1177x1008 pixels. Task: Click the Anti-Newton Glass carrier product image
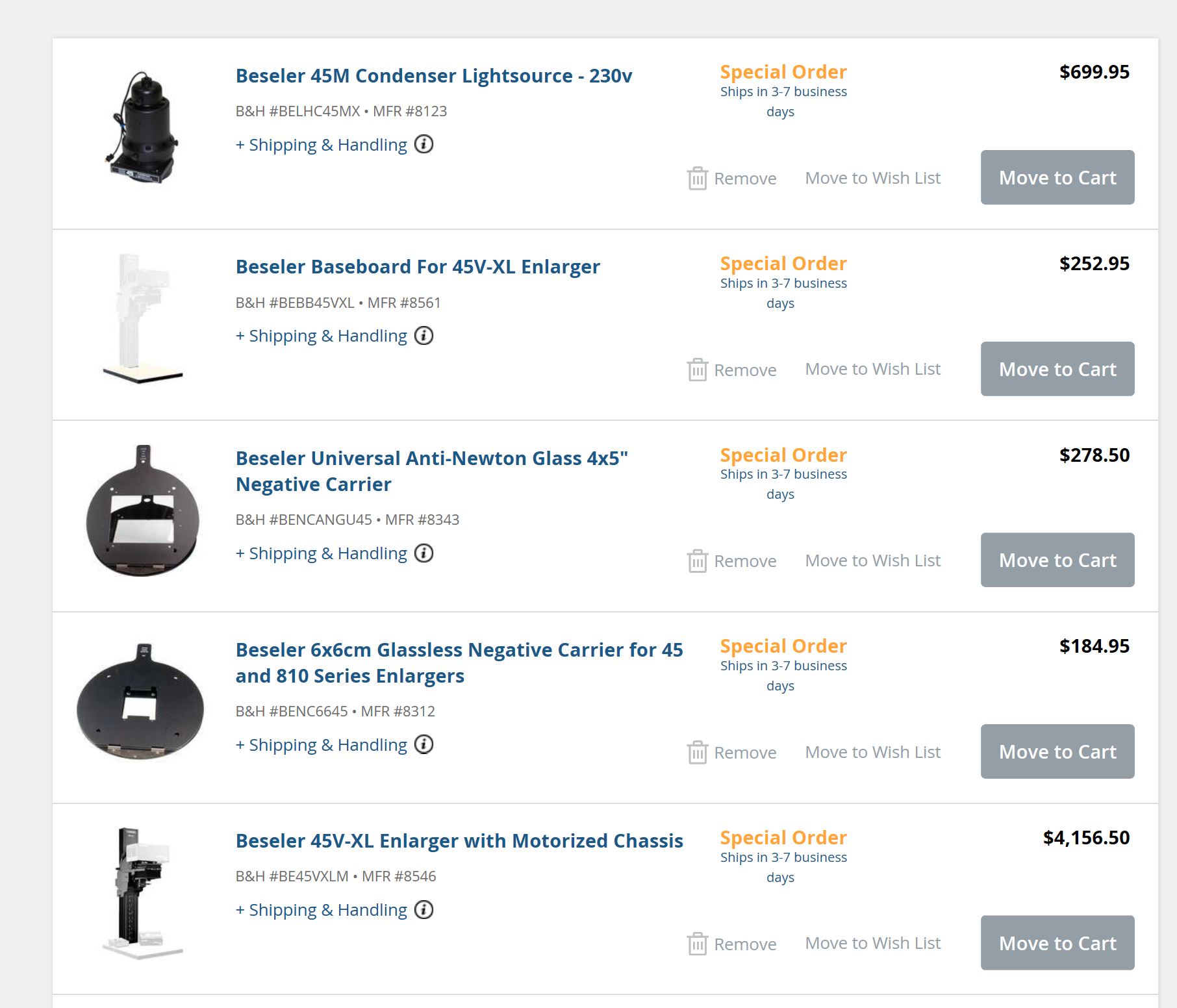click(x=143, y=510)
